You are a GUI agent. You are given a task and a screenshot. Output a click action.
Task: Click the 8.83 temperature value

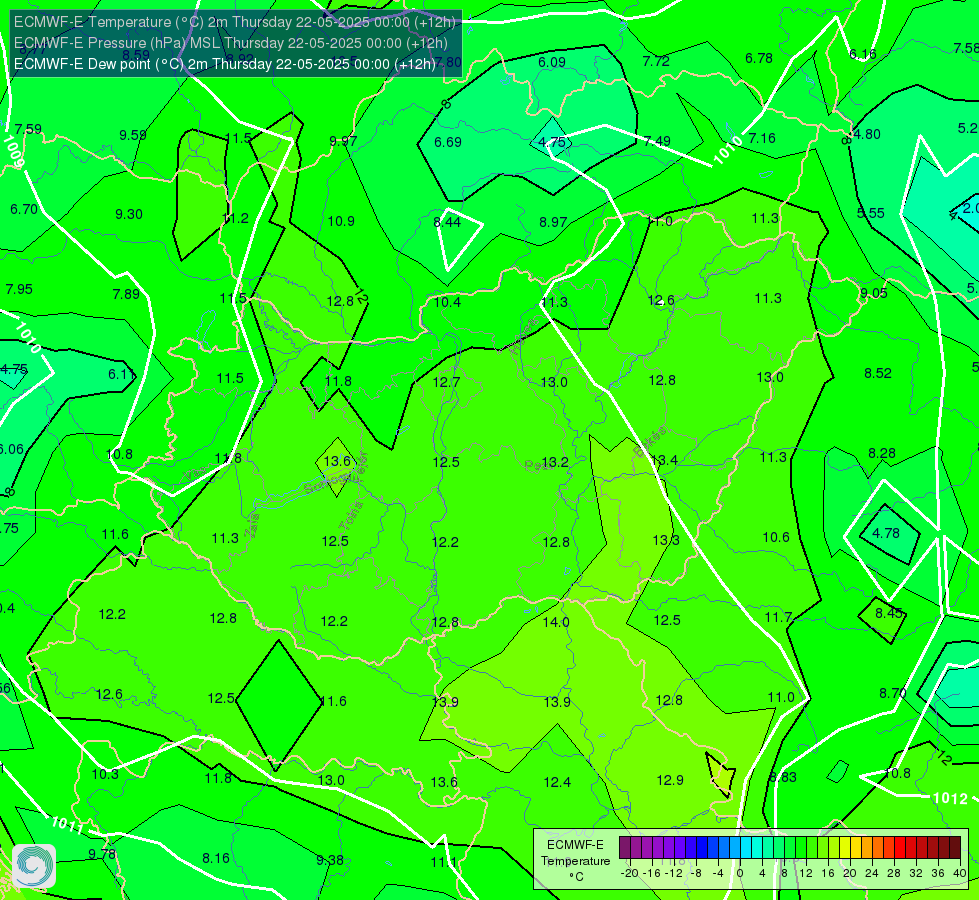(x=783, y=777)
